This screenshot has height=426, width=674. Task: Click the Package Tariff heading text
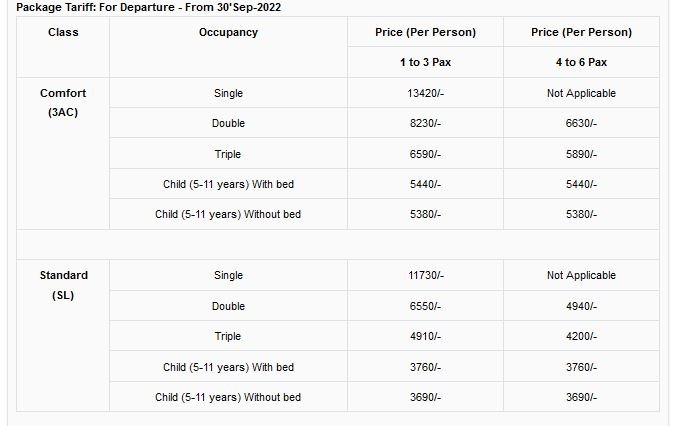[148, 7]
